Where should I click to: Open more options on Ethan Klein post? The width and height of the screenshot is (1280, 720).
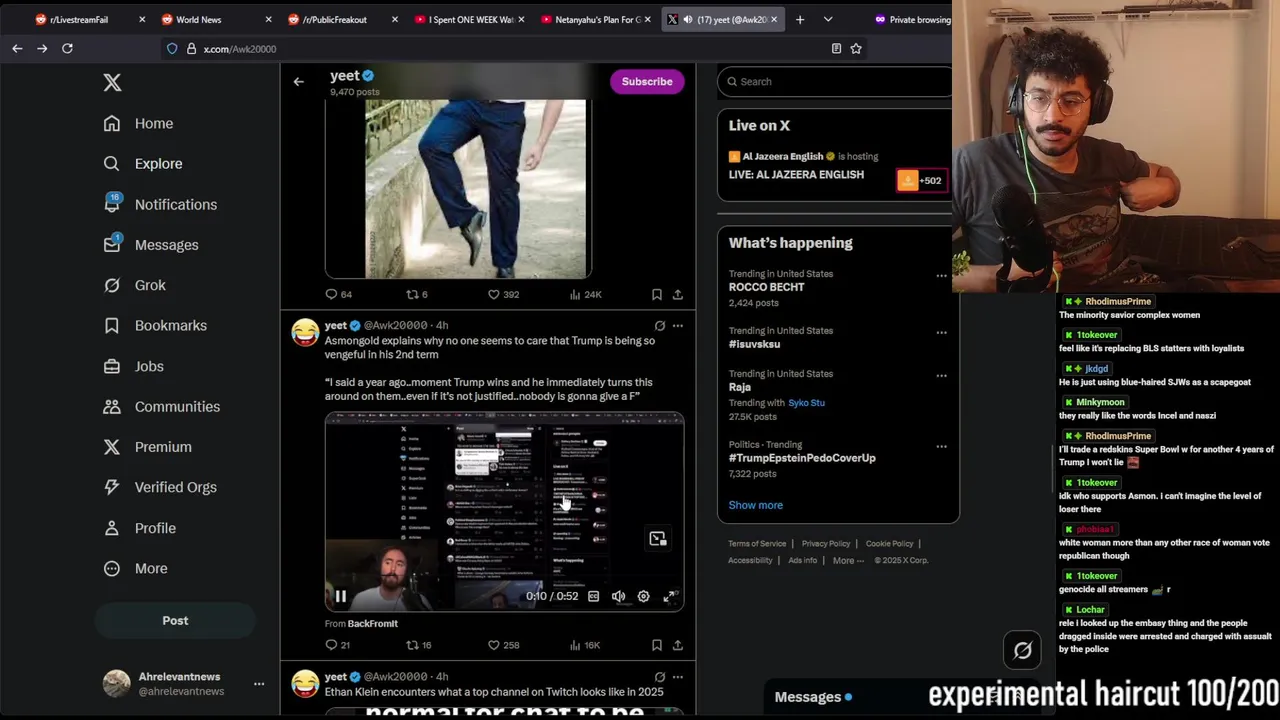(677, 677)
